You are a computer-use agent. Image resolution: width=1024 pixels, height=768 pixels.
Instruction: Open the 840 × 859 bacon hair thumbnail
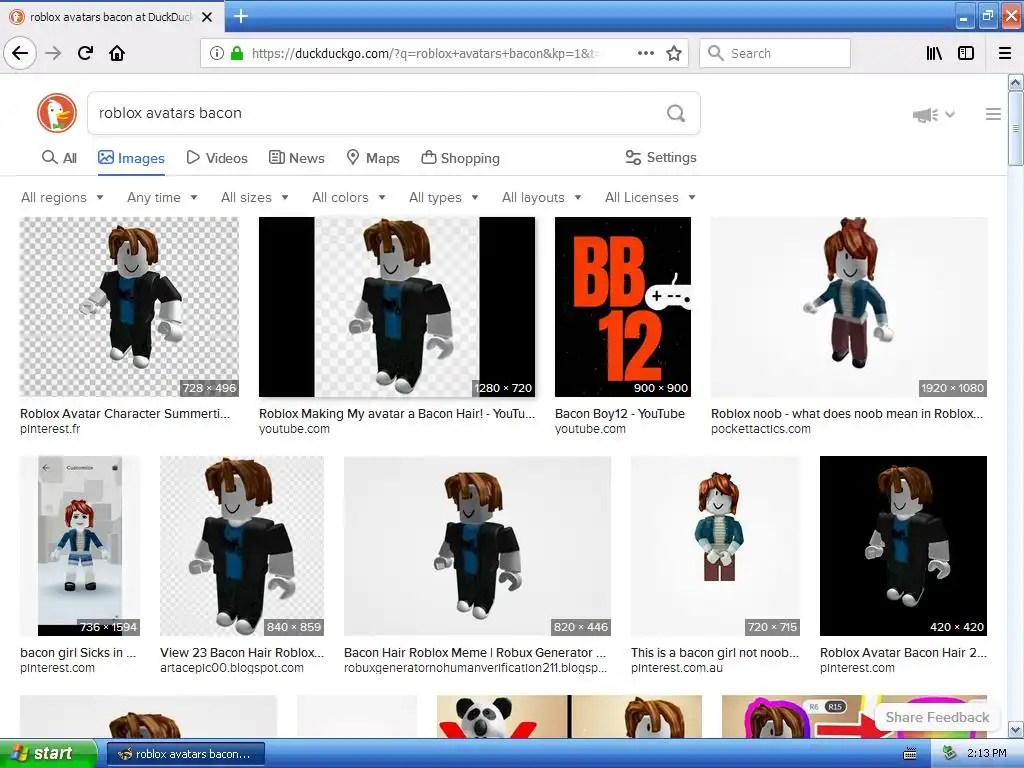coord(242,546)
